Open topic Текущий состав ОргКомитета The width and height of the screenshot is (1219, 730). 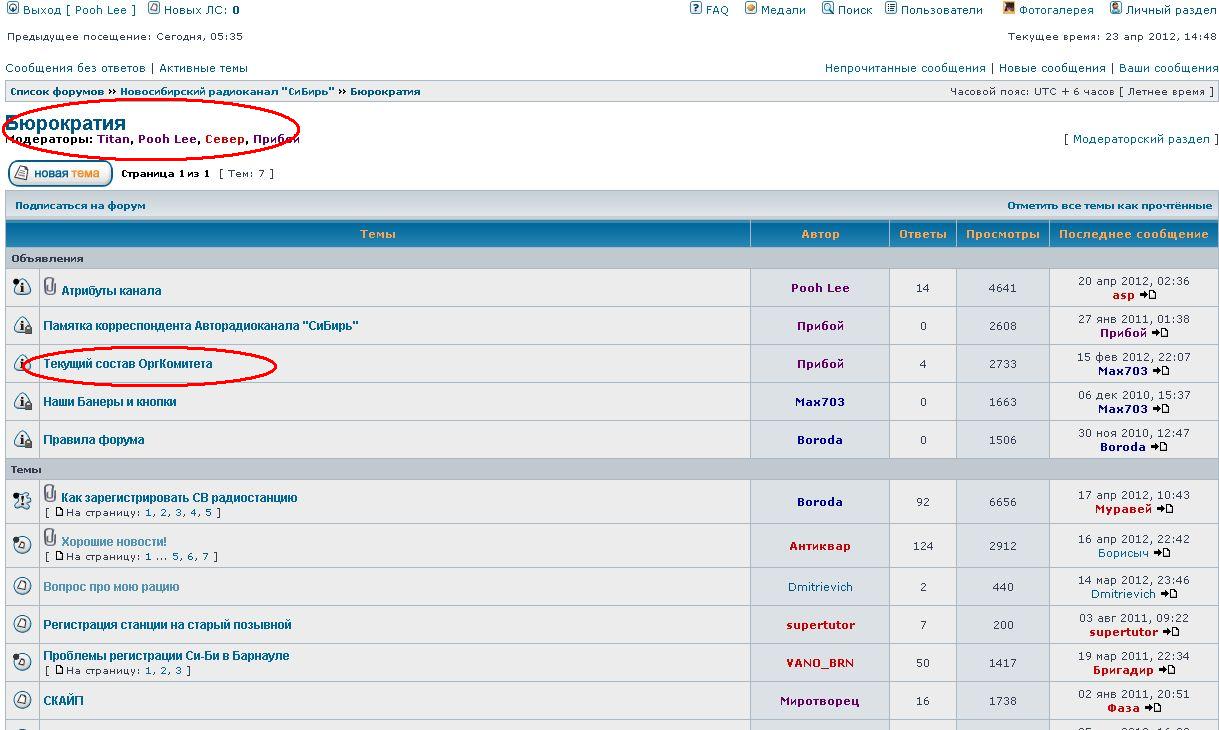point(127,364)
